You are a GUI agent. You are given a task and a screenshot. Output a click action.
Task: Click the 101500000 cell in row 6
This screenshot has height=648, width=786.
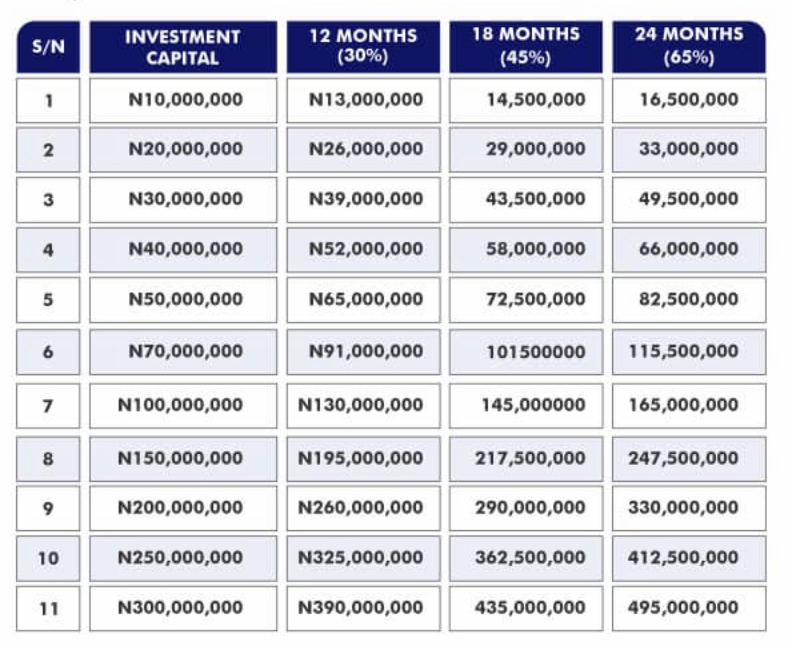tap(526, 352)
